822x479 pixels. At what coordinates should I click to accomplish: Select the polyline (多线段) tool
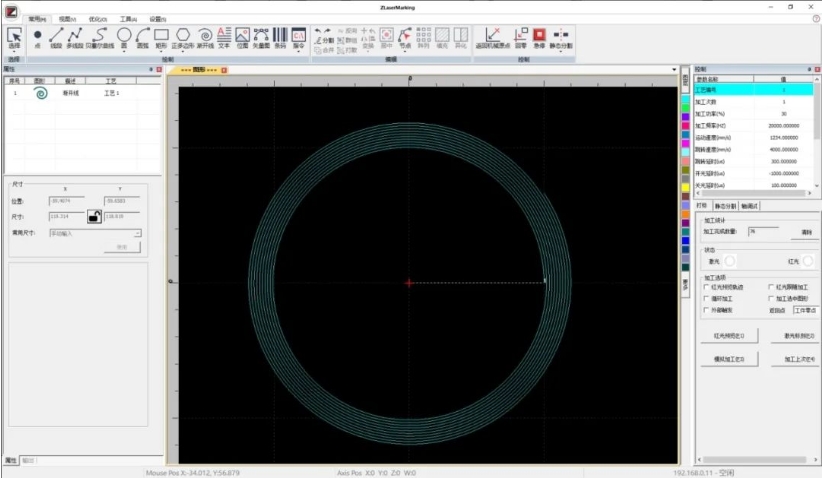tap(75, 38)
